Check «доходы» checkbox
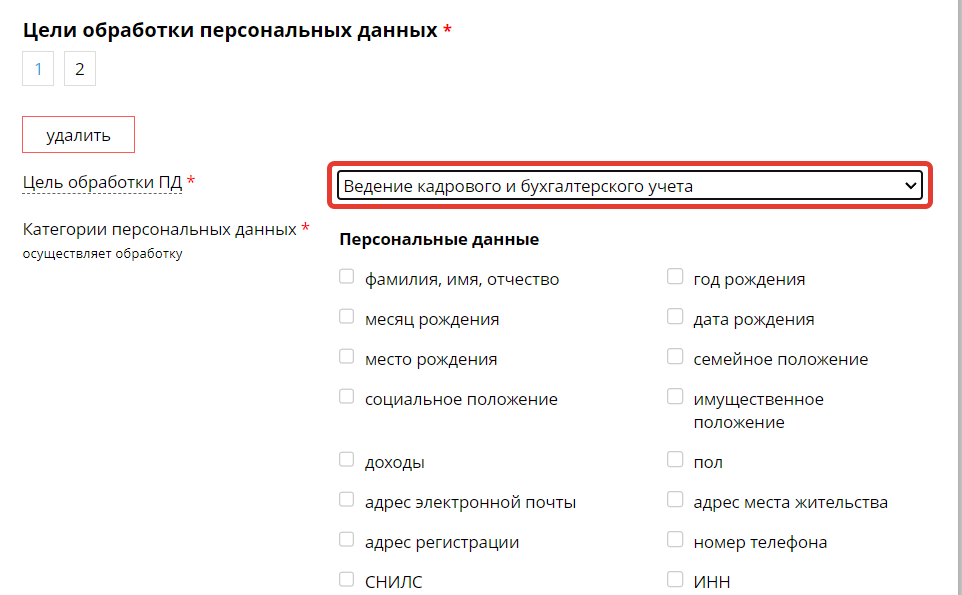962x595 pixels. (x=346, y=457)
